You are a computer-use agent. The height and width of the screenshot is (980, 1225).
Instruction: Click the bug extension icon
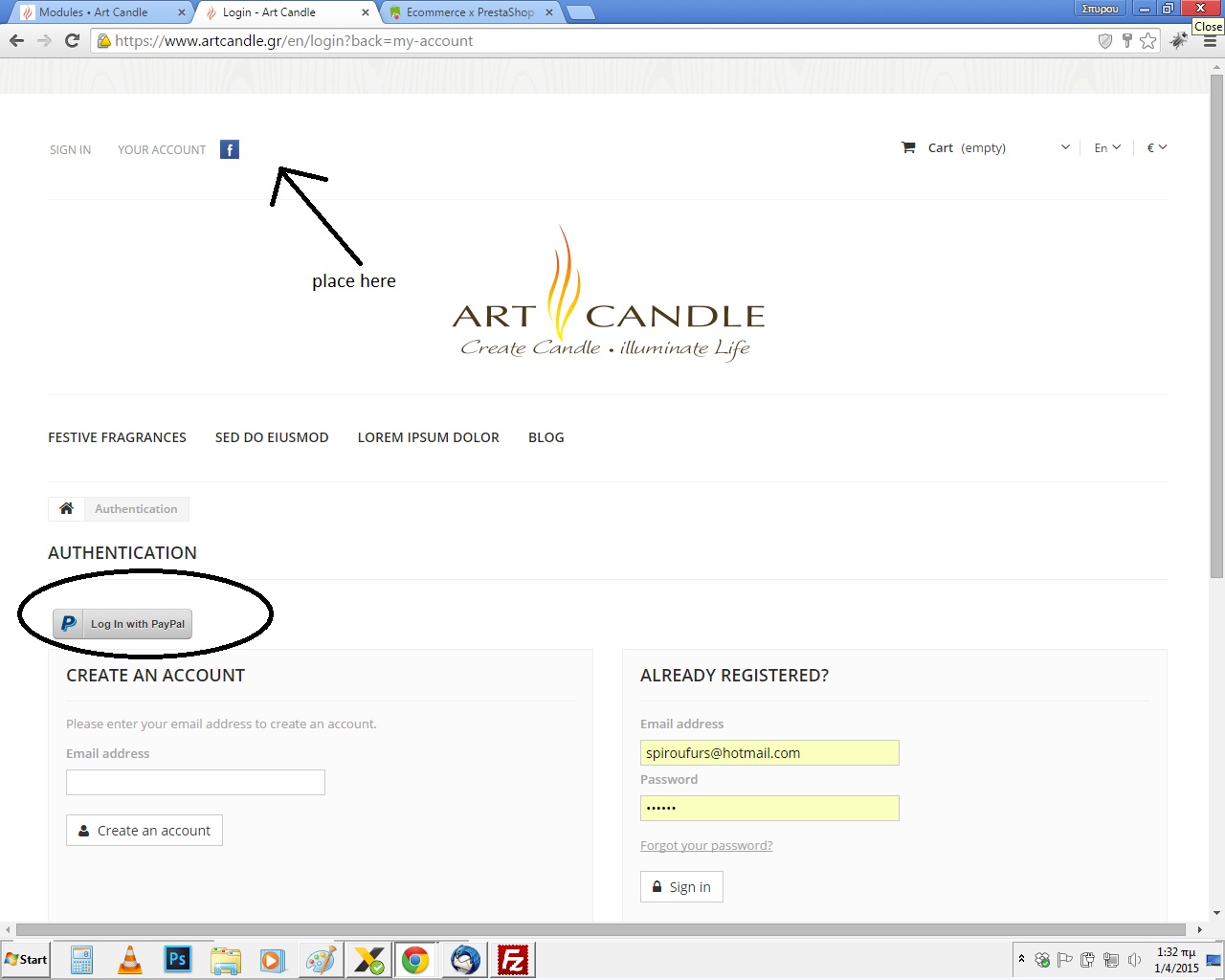click(1179, 40)
